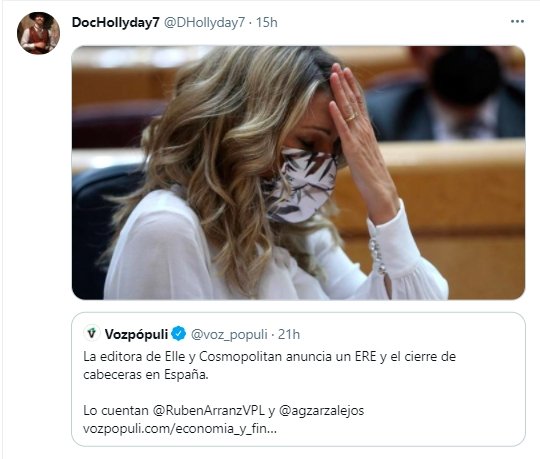Click the Vozpópuli account name
540x459 pixels.
tap(136, 334)
